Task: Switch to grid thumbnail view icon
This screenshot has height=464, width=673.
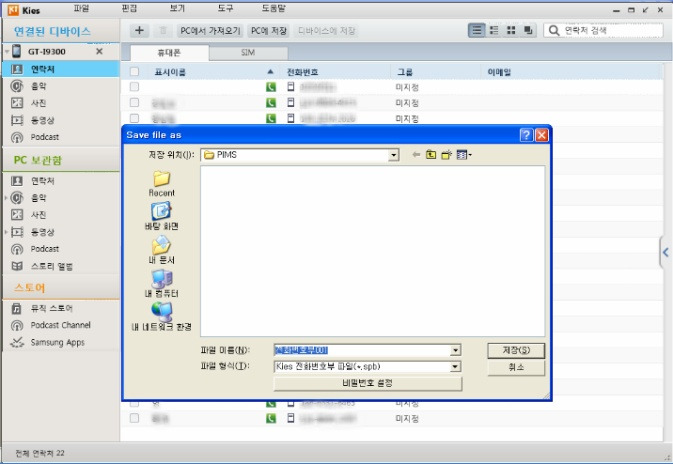Action: click(511, 30)
